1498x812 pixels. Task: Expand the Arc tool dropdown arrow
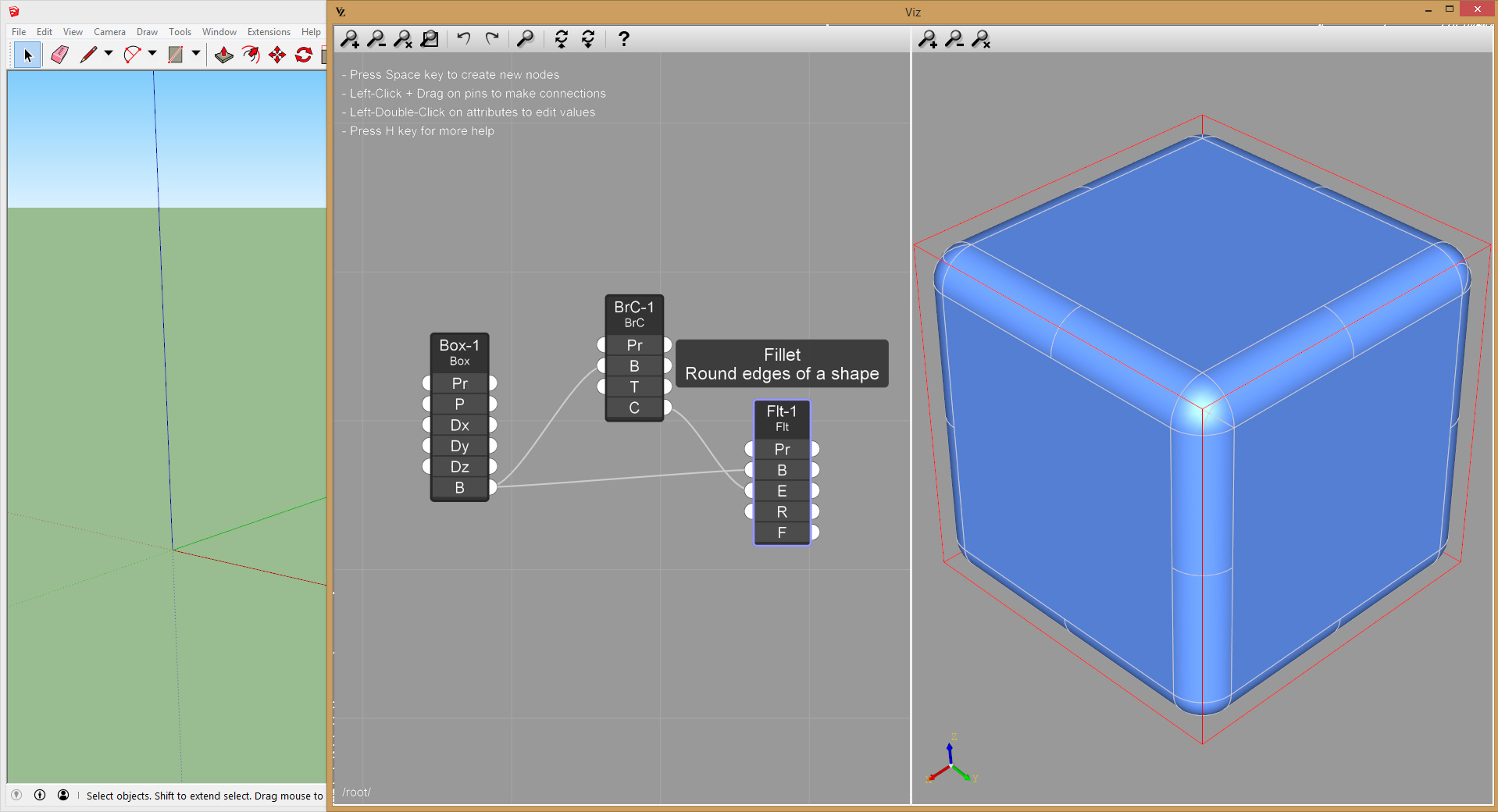coord(152,54)
